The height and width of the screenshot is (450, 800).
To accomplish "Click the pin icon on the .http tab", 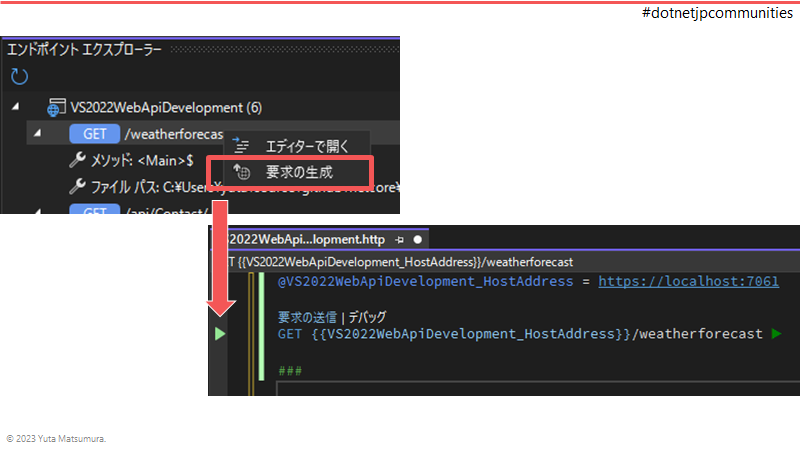I will [399, 240].
